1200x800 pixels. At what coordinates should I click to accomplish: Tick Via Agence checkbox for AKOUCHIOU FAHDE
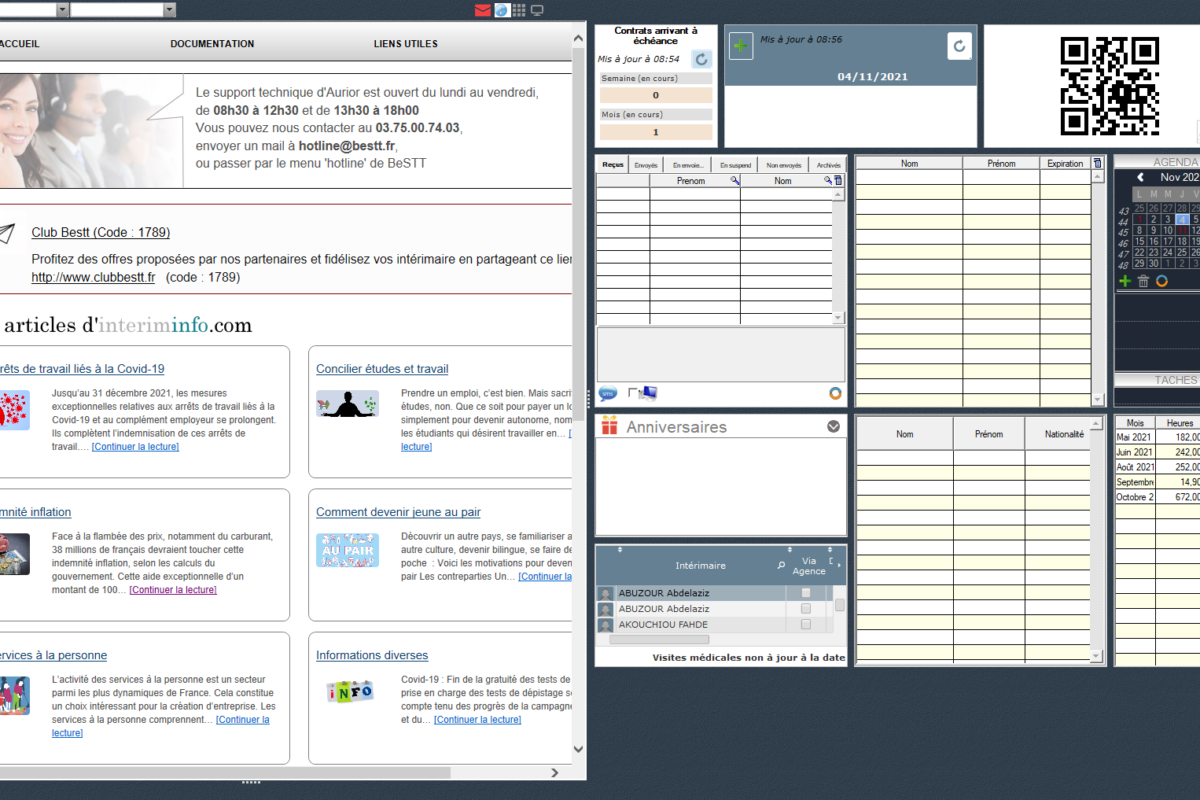pos(806,624)
